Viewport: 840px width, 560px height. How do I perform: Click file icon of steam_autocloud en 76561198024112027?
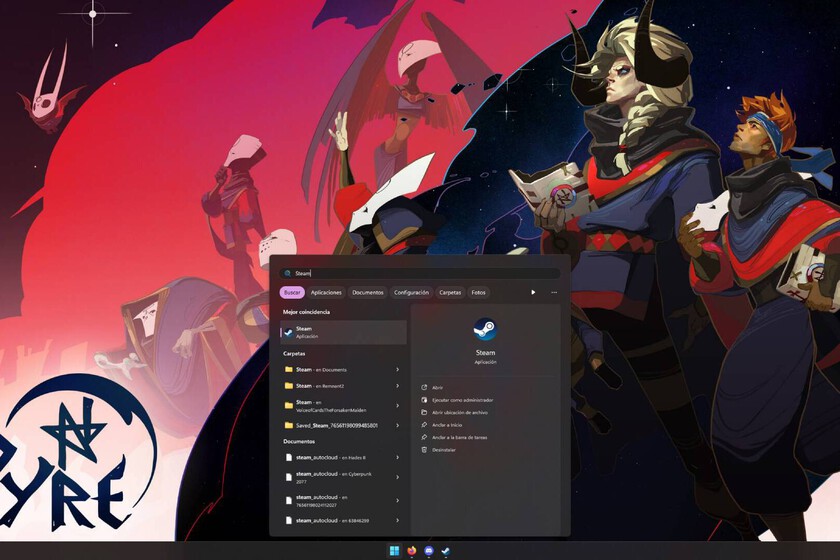(289, 501)
